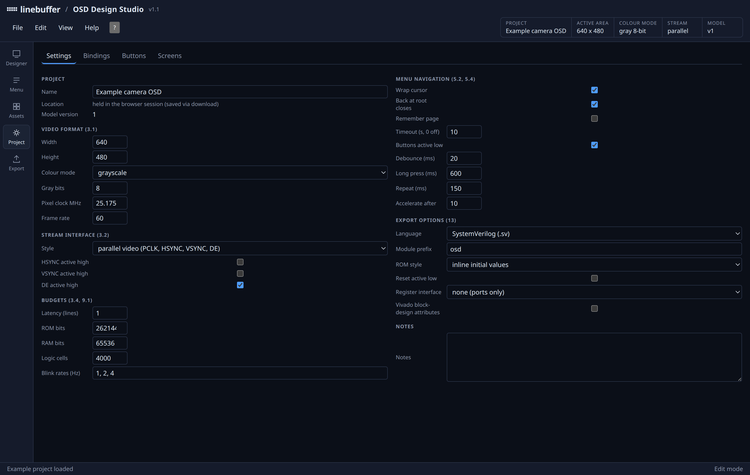The image size is (750, 475).
Task: Open the Export sidebar panel
Action: coord(16,163)
